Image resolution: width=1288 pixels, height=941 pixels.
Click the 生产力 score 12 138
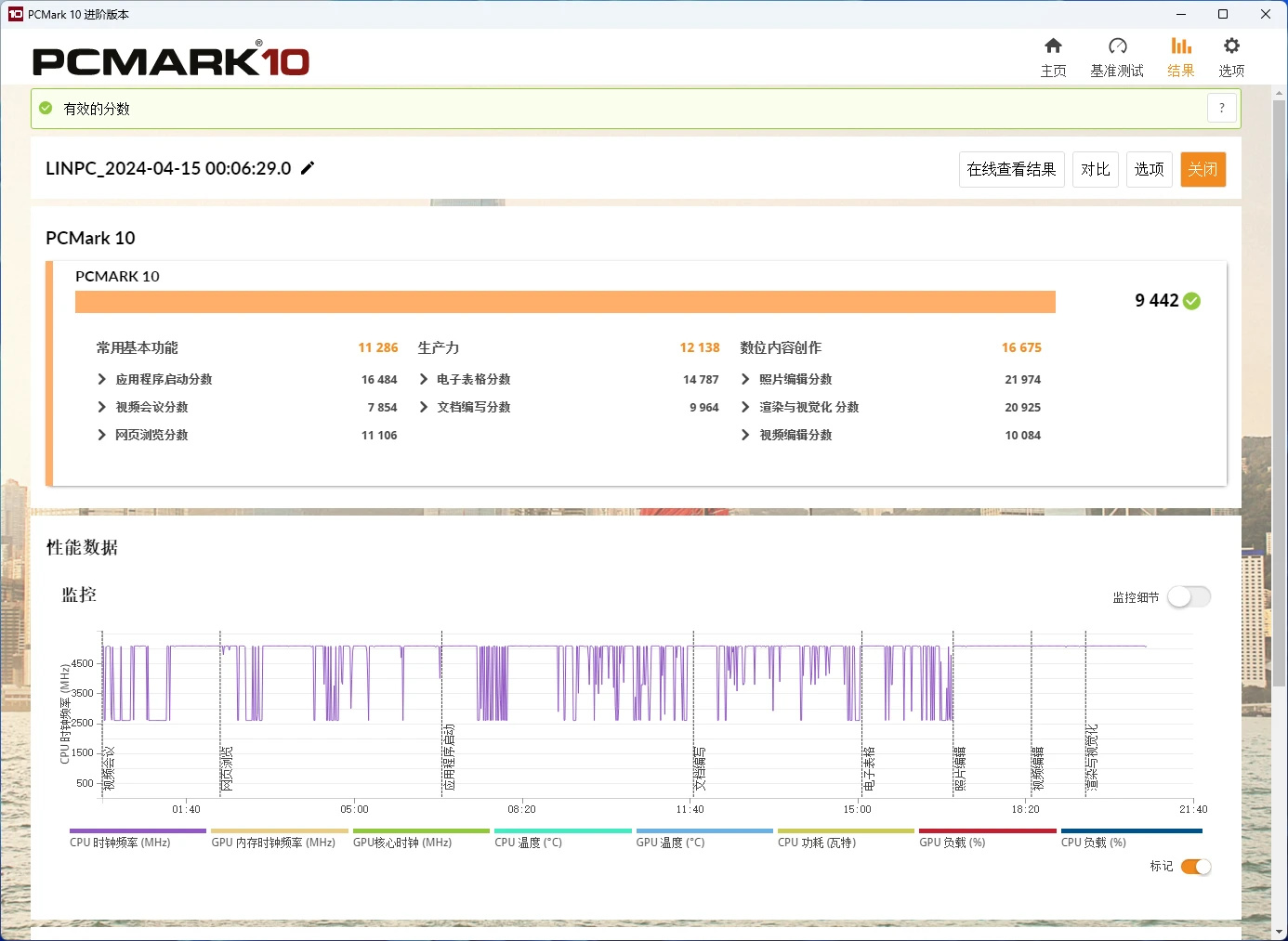tap(700, 347)
